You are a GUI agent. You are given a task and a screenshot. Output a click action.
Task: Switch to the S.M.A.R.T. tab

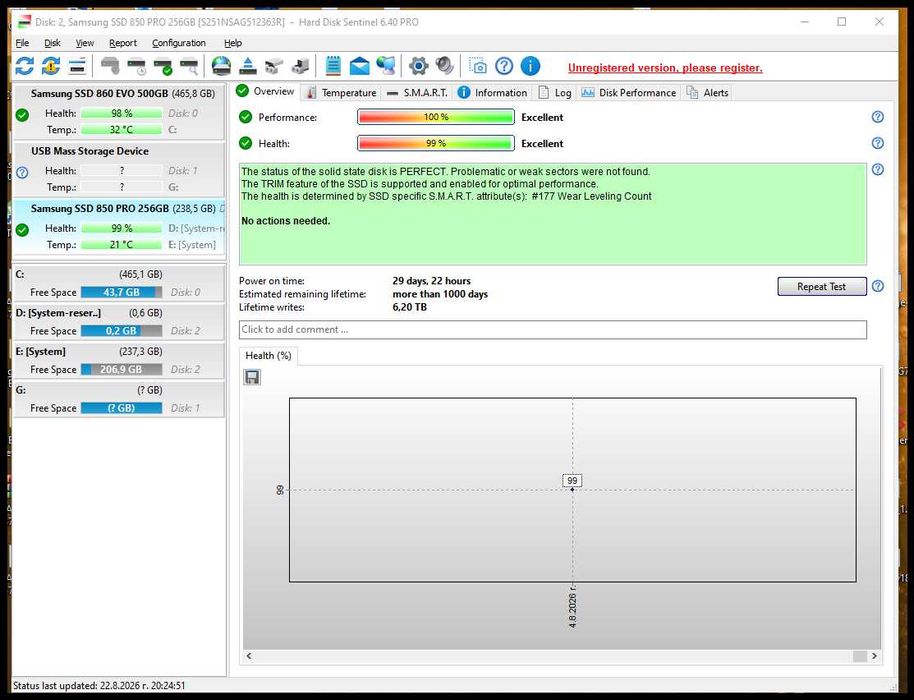417,92
